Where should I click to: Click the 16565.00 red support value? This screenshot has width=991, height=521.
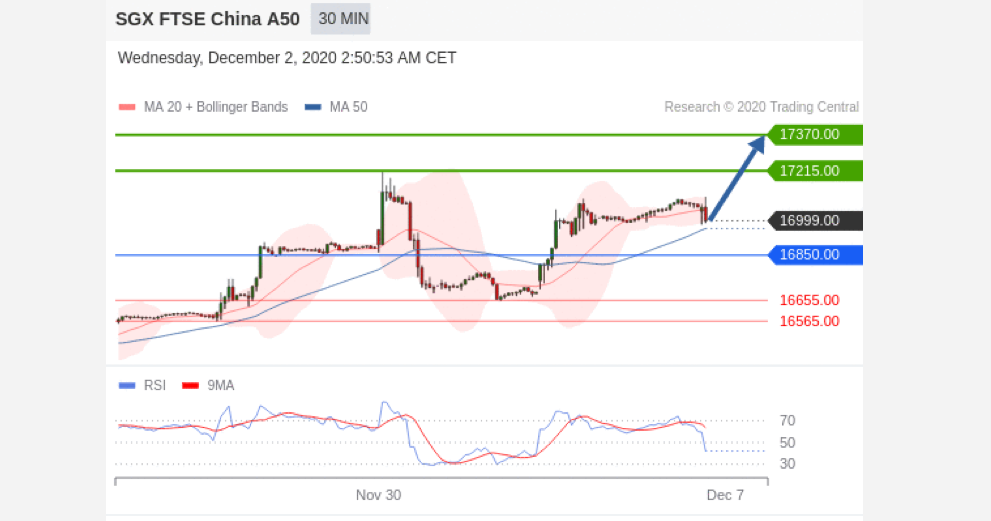coord(810,321)
